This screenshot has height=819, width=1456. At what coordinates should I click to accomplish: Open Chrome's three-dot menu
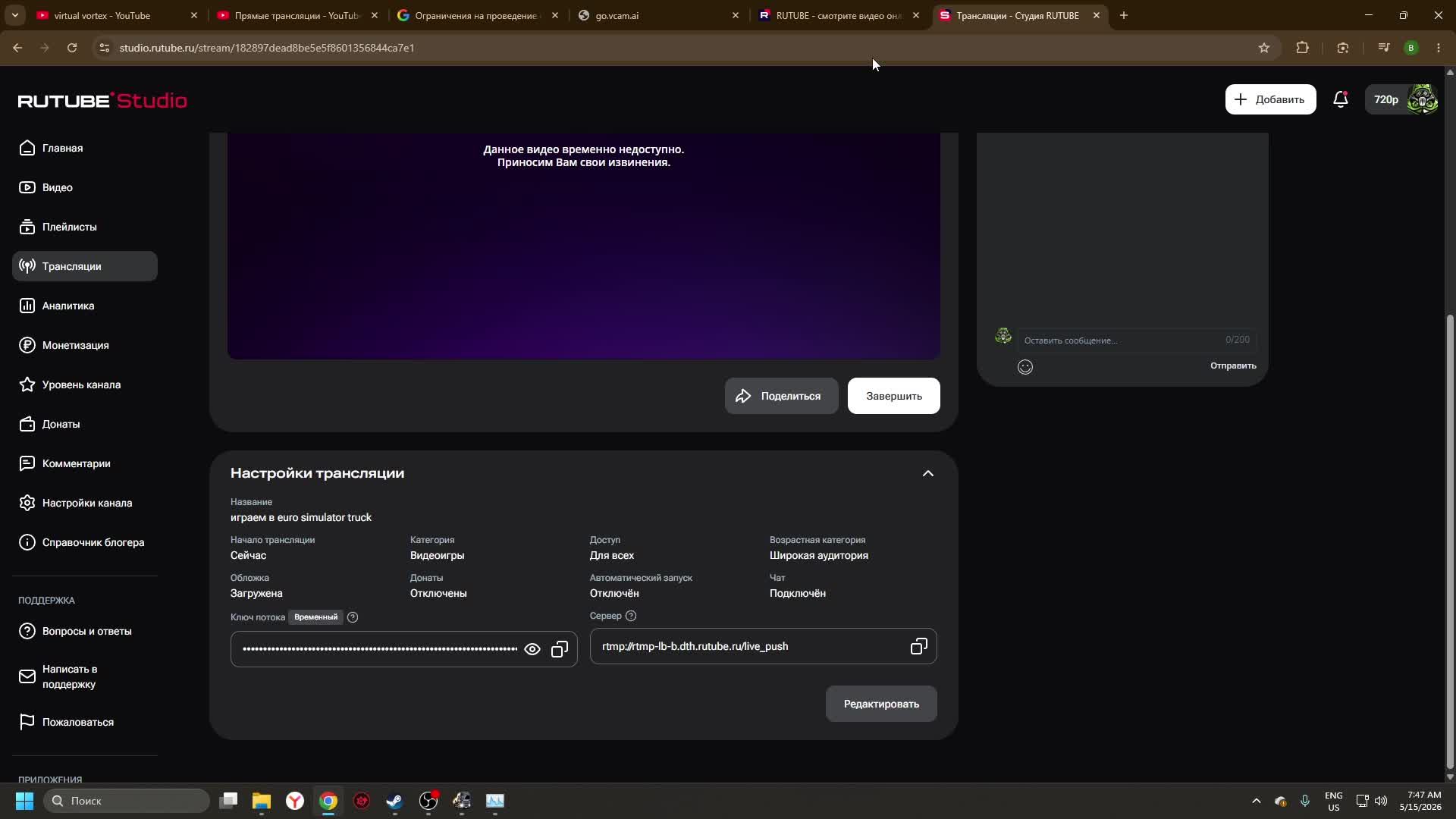tap(1439, 48)
